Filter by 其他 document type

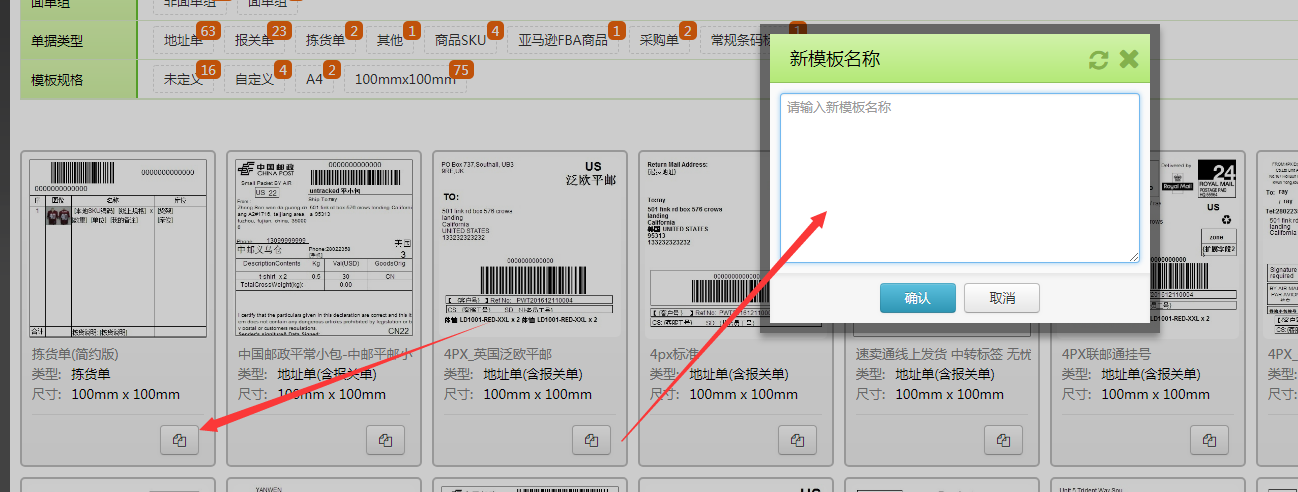coord(390,40)
